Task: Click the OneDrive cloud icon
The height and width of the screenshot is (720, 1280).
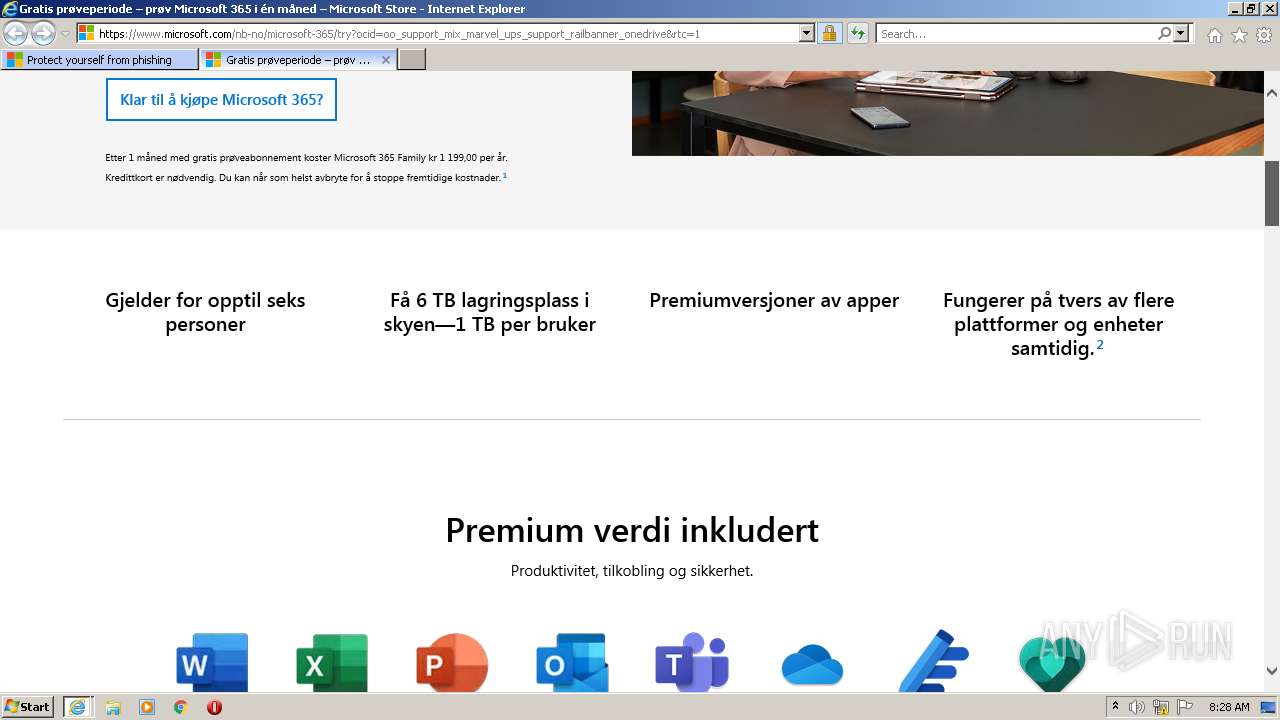Action: pos(812,665)
